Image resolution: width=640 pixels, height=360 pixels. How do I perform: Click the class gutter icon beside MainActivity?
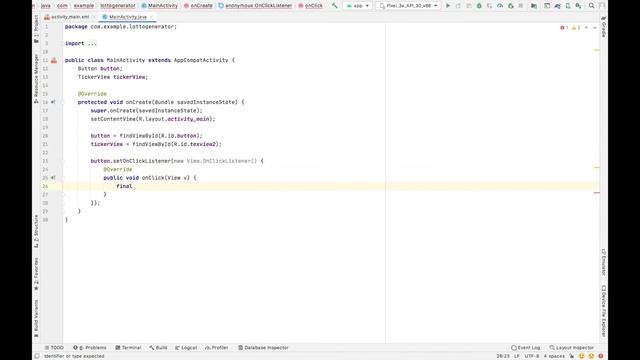pos(54,60)
